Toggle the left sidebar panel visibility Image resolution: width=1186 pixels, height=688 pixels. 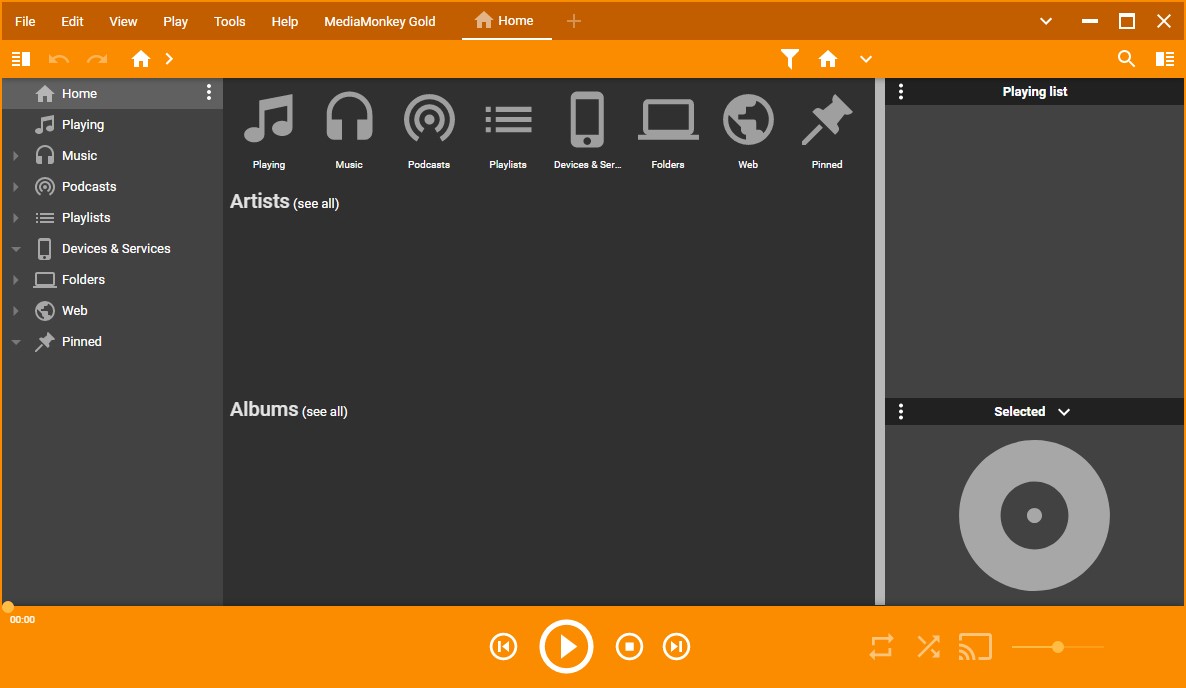tap(21, 59)
